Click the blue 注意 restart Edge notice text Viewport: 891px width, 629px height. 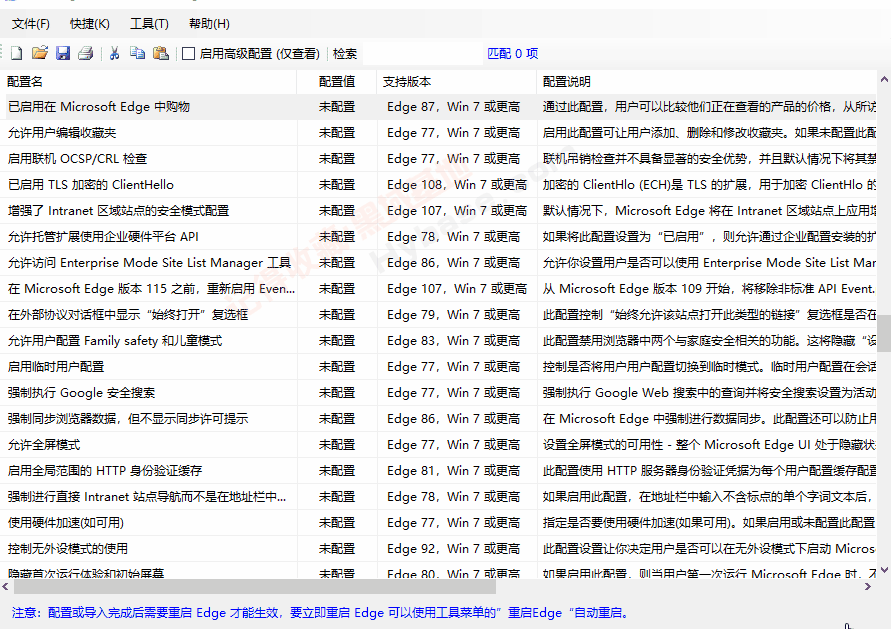(x=321, y=613)
